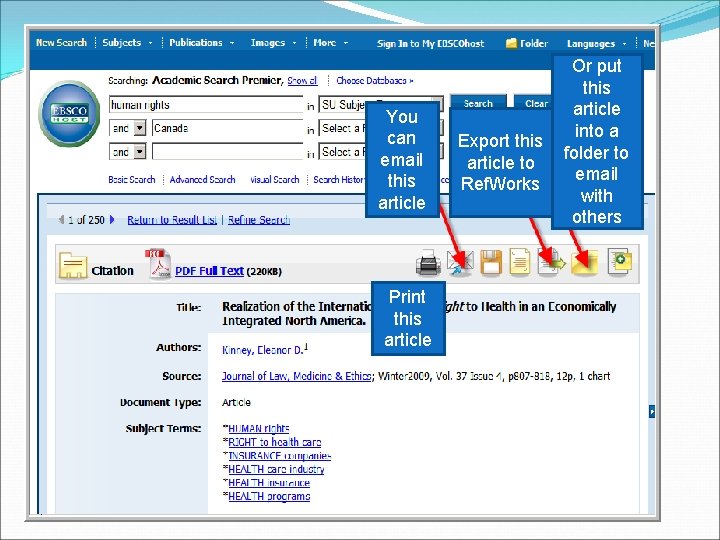The width and height of the screenshot is (720, 540).
Task: Switch to Basic Search
Action: coord(132,180)
